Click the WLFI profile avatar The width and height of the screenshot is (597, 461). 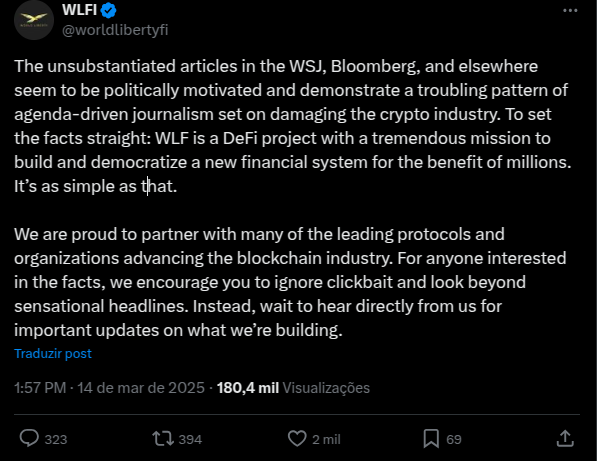pyautogui.click(x=34, y=20)
